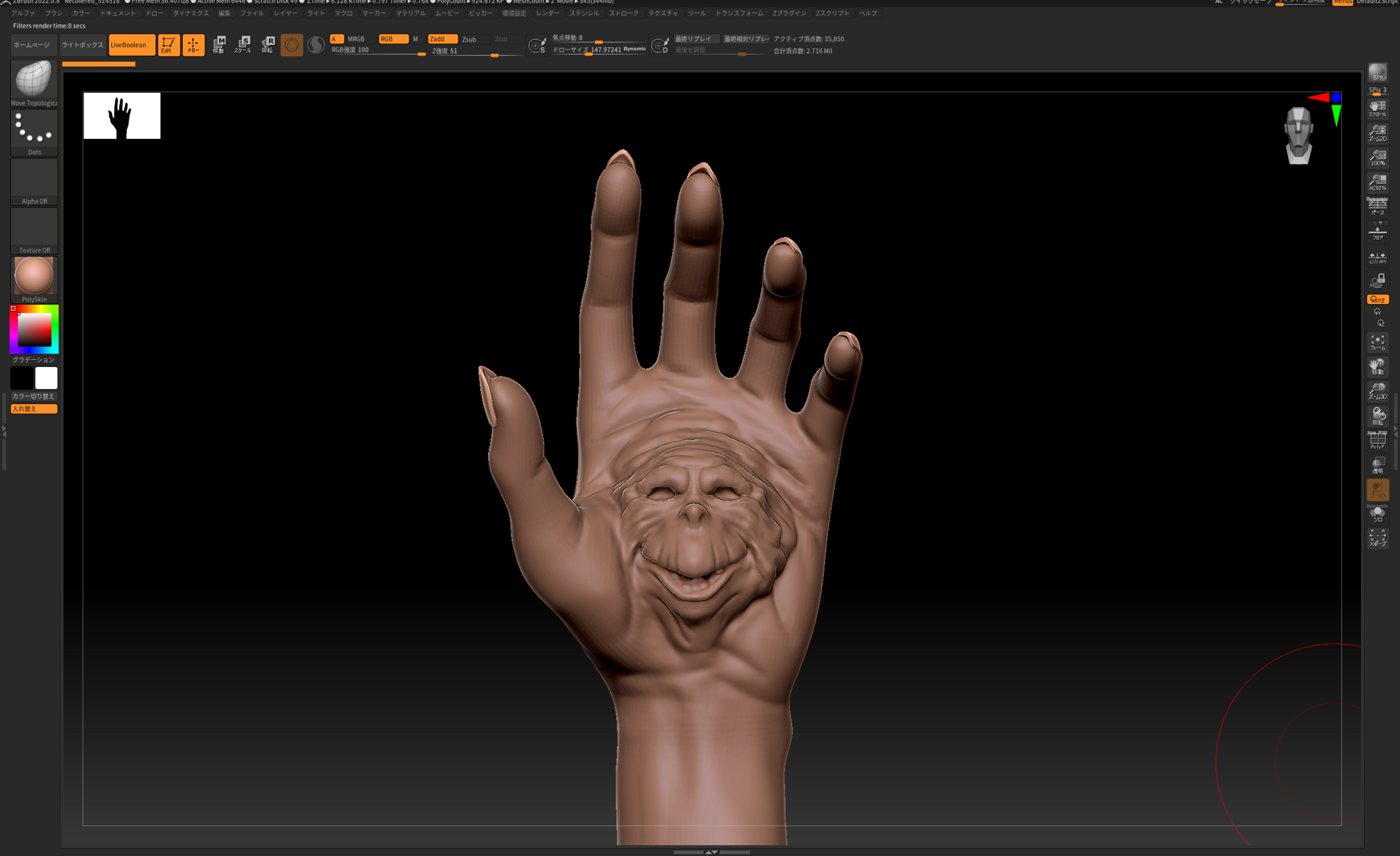Open the ブラシ (Brush) menu

pyautogui.click(x=53, y=13)
